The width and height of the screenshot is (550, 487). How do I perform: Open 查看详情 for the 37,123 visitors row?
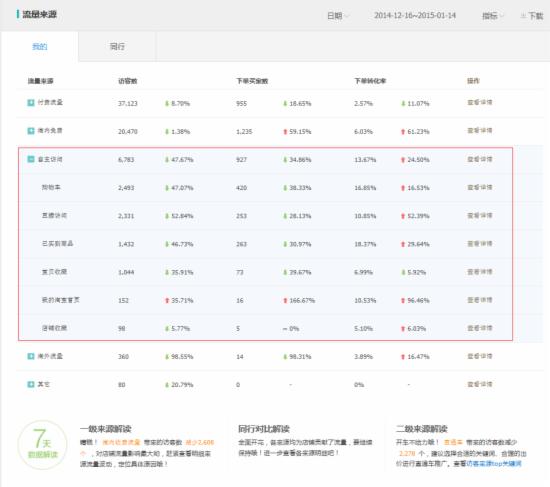pyautogui.click(x=479, y=102)
